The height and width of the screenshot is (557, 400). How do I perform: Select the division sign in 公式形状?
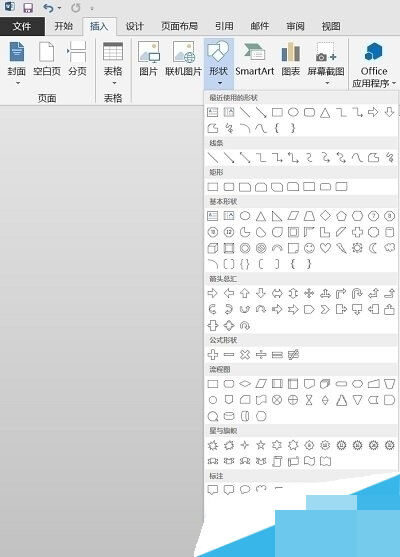pos(261,355)
